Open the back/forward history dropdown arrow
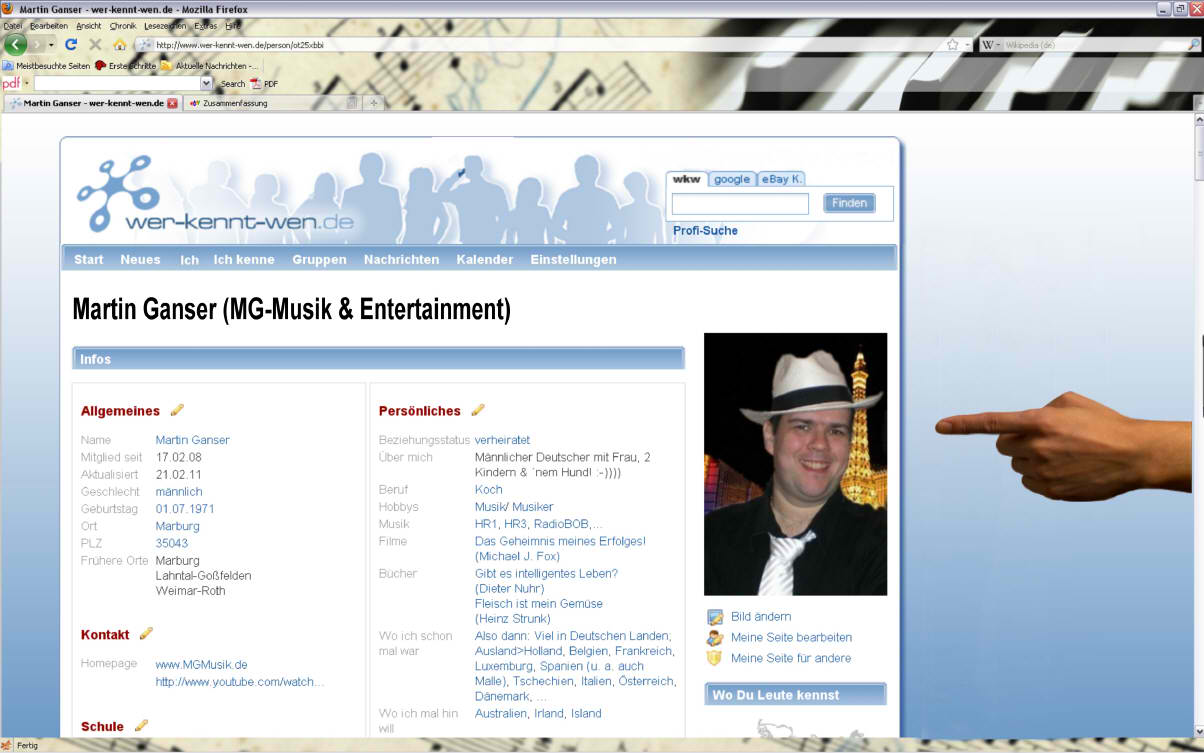Image resolution: width=1204 pixels, height=753 pixels. [52, 45]
